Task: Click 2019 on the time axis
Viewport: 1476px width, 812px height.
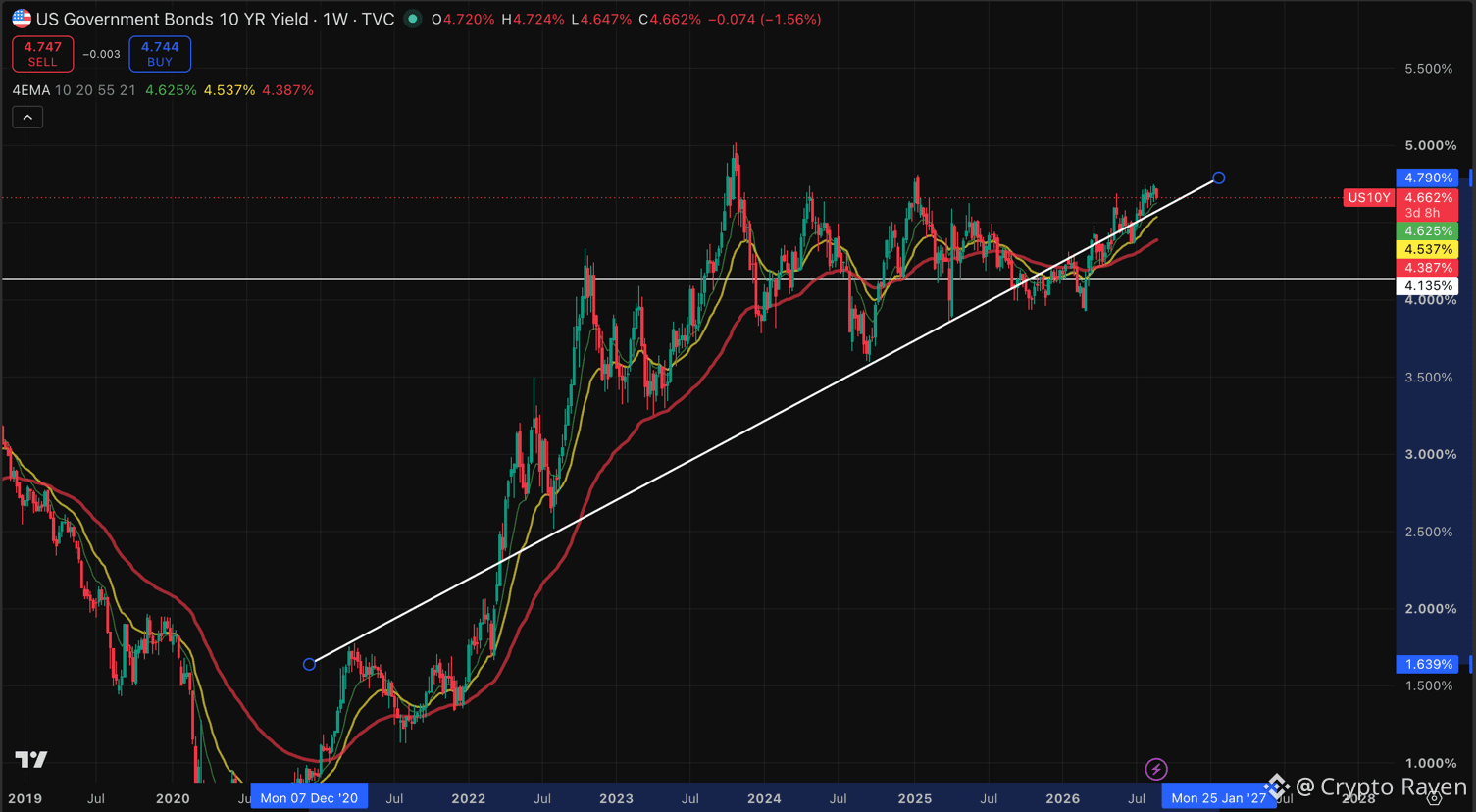Action: pos(25,798)
